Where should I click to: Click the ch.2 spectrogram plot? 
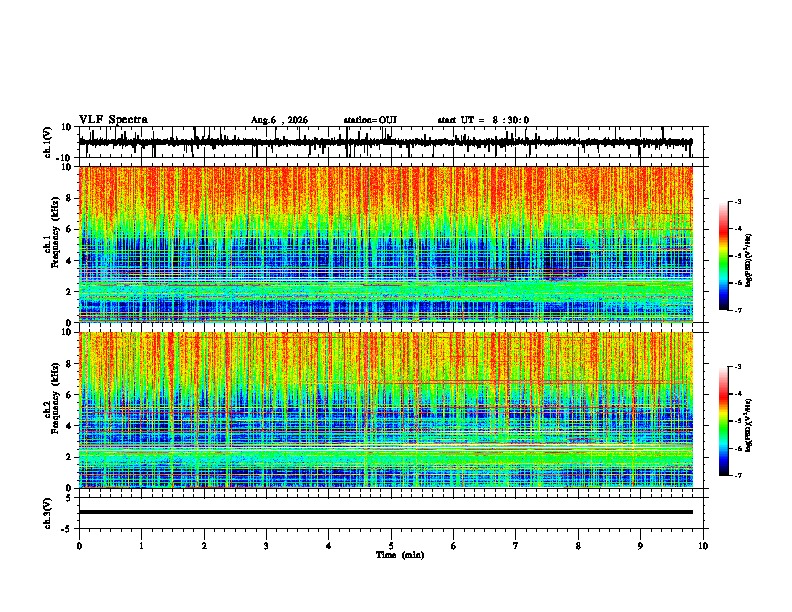click(x=386, y=410)
